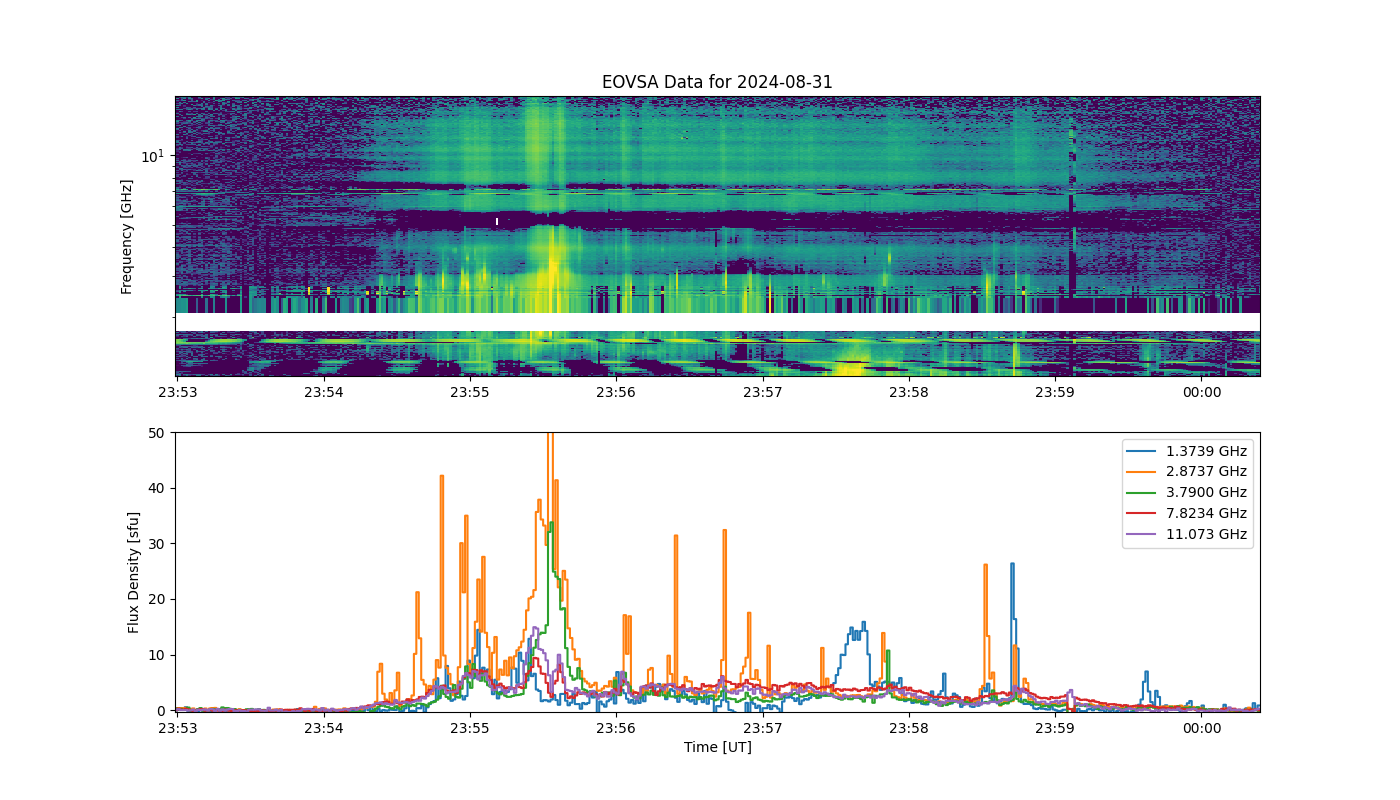The image size is (1400, 800).
Task: Click the 10¹ tick label on spectrogram
Action: (152, 155)
